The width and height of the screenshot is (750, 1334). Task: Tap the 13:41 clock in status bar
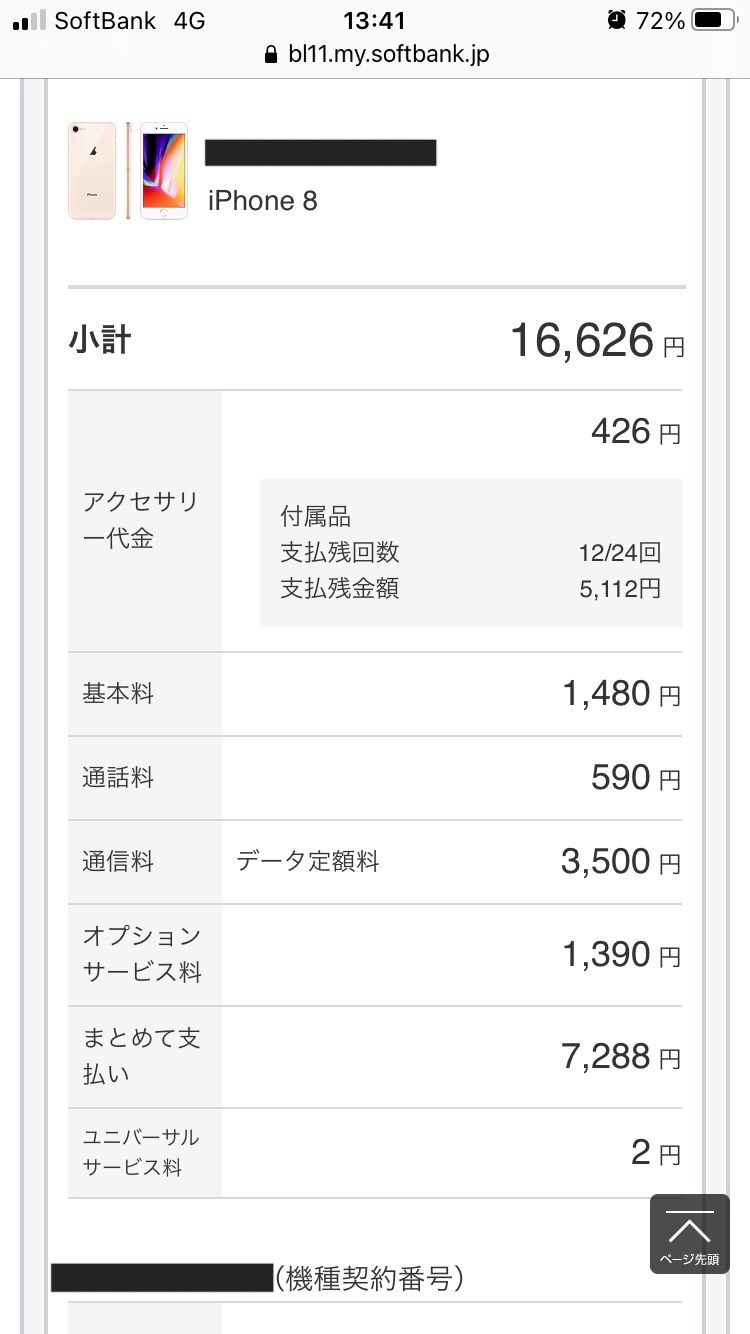point(374,20)
